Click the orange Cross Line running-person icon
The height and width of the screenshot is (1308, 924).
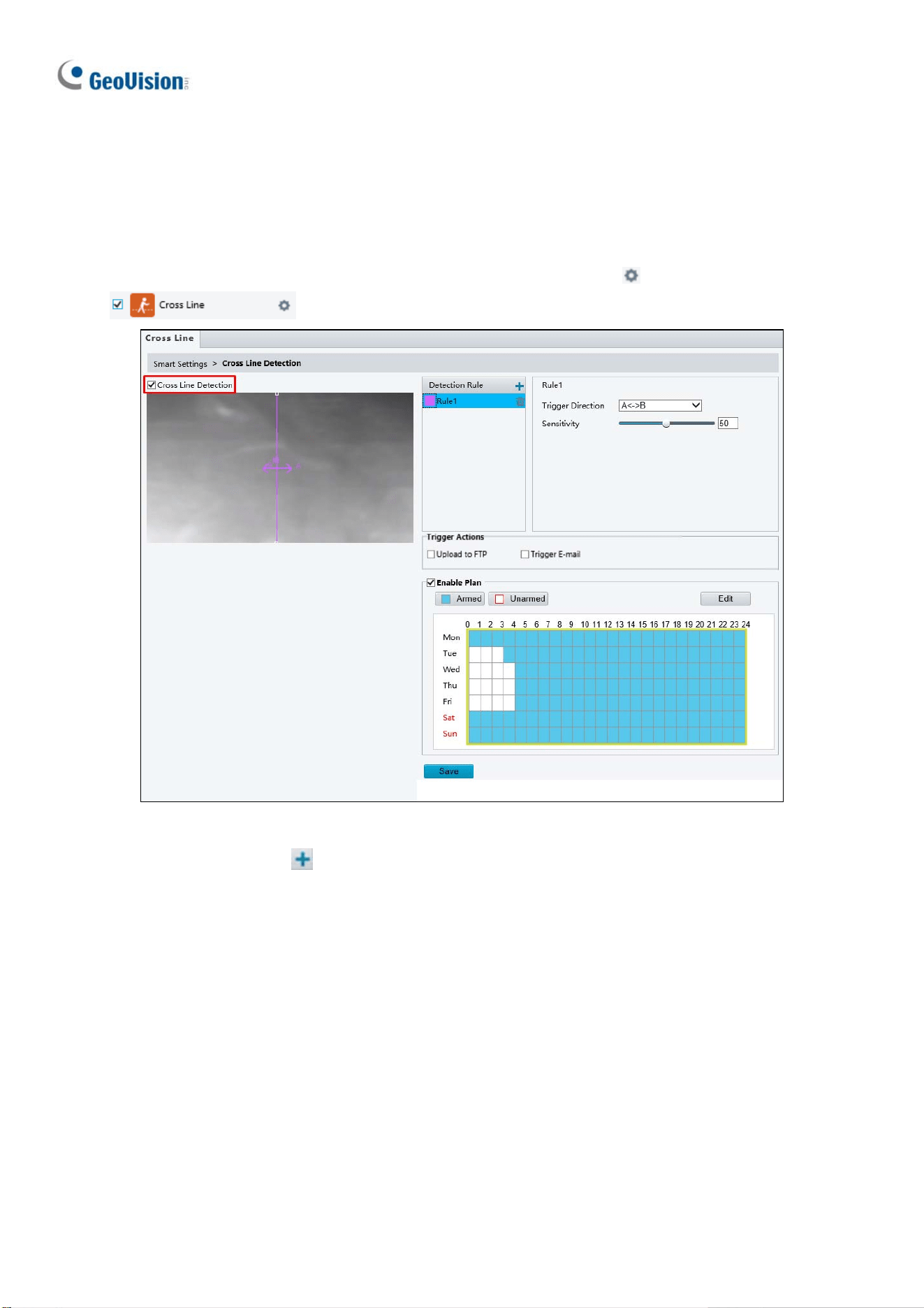click(x=142, y=305)
